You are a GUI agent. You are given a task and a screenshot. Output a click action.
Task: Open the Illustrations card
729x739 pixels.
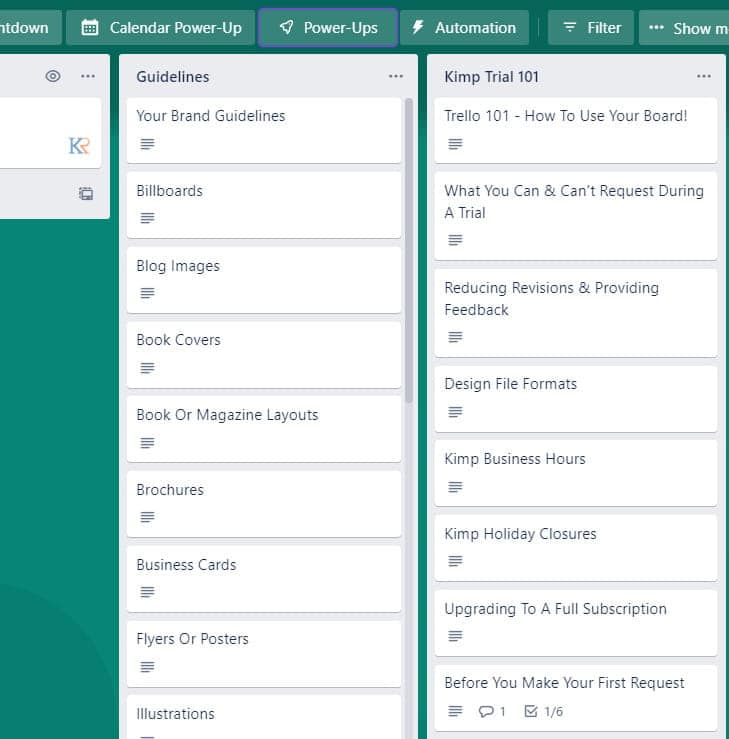264,717
